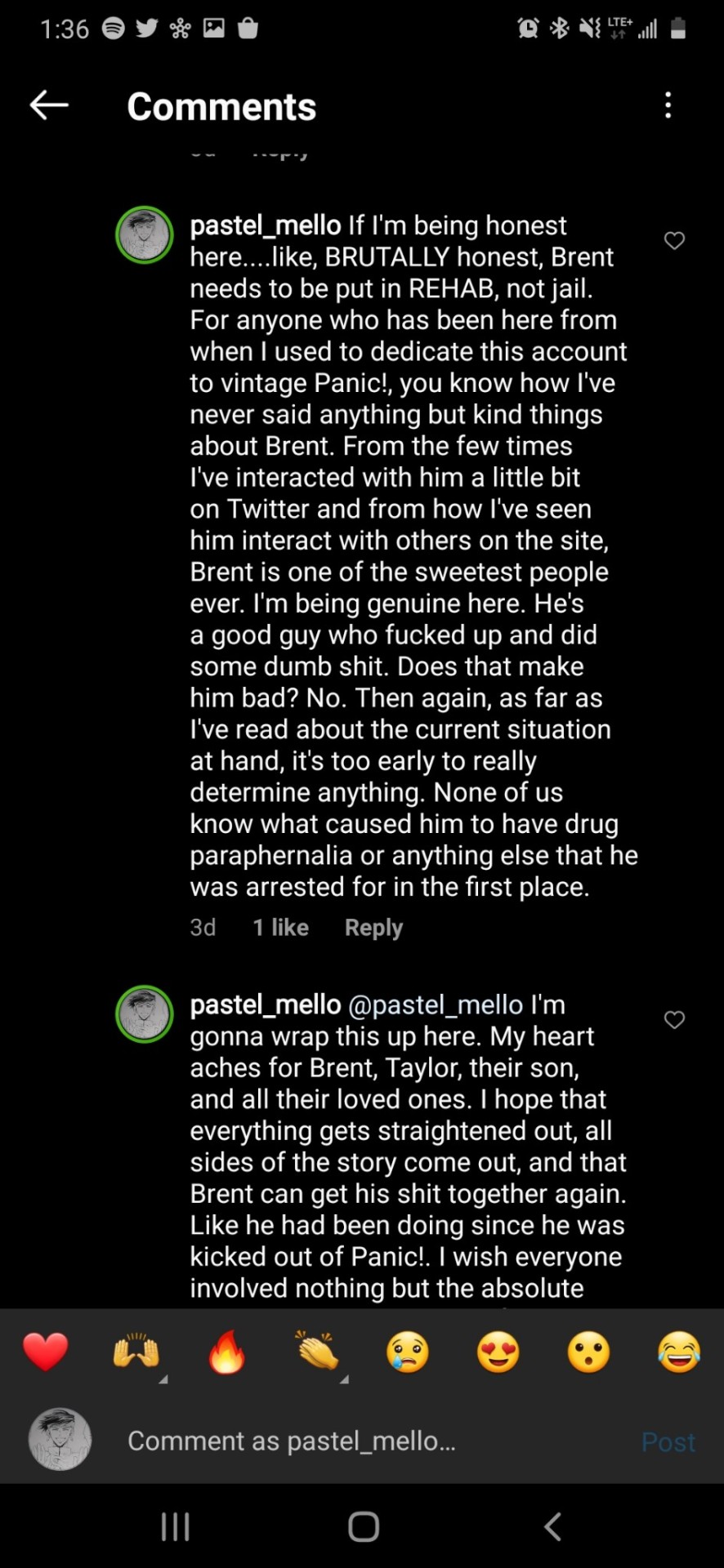Image resolution: width=724 pixels, height=1568 pixels.
Task: Tap the Android home navigation button
Action: pyautogui.click(x=363, y=1526)
